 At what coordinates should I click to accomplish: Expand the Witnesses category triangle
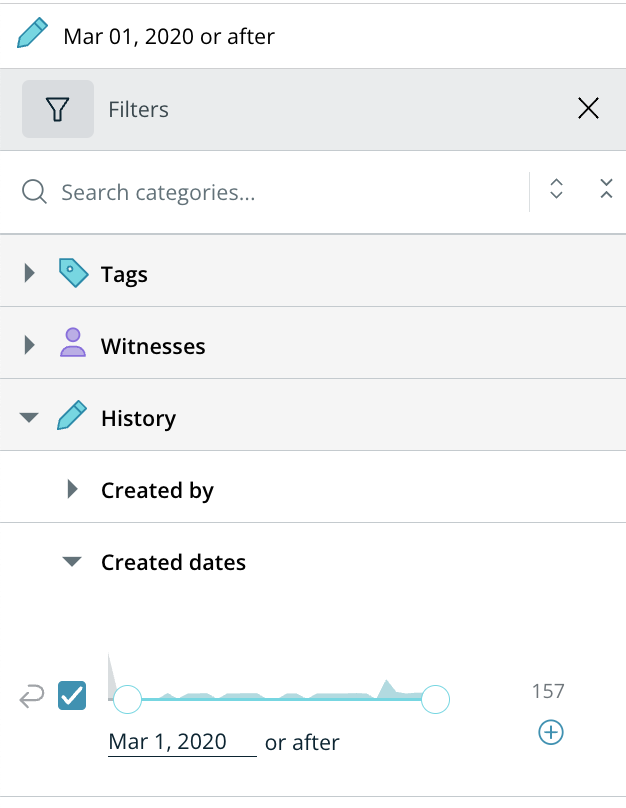(x=29, y=345)
